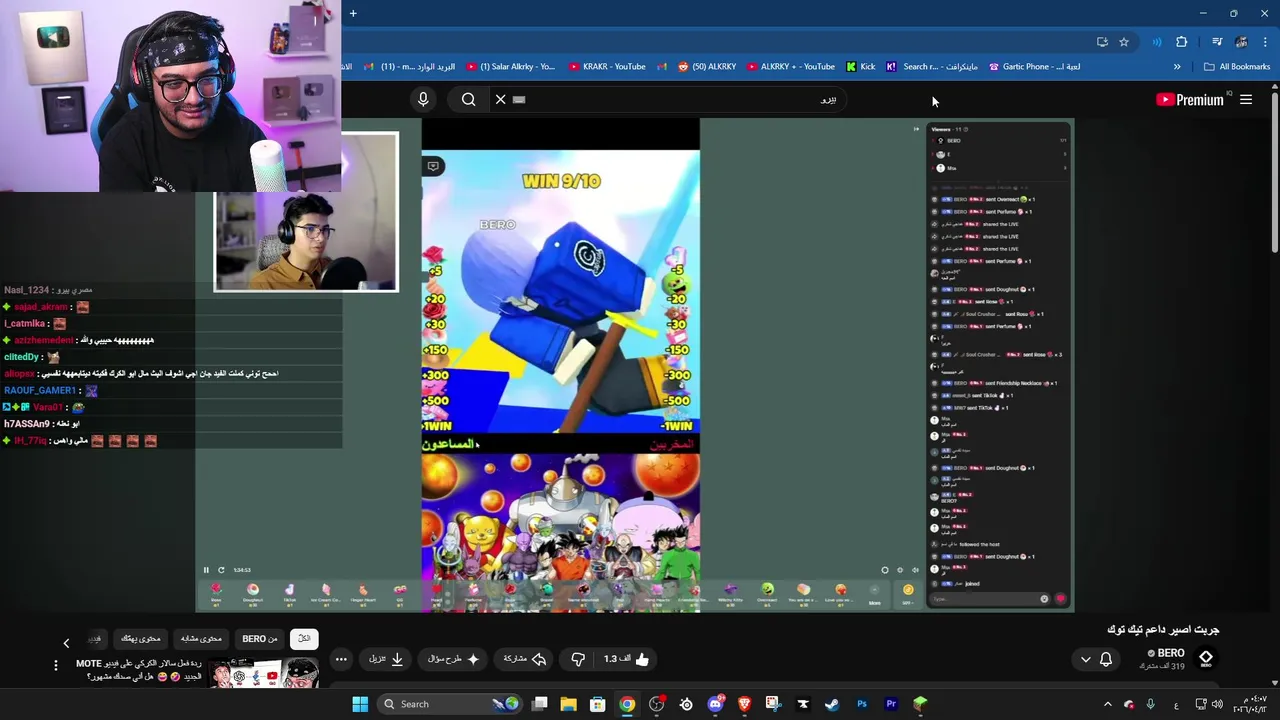Open the BERO channel avatar

point(1206,658)
